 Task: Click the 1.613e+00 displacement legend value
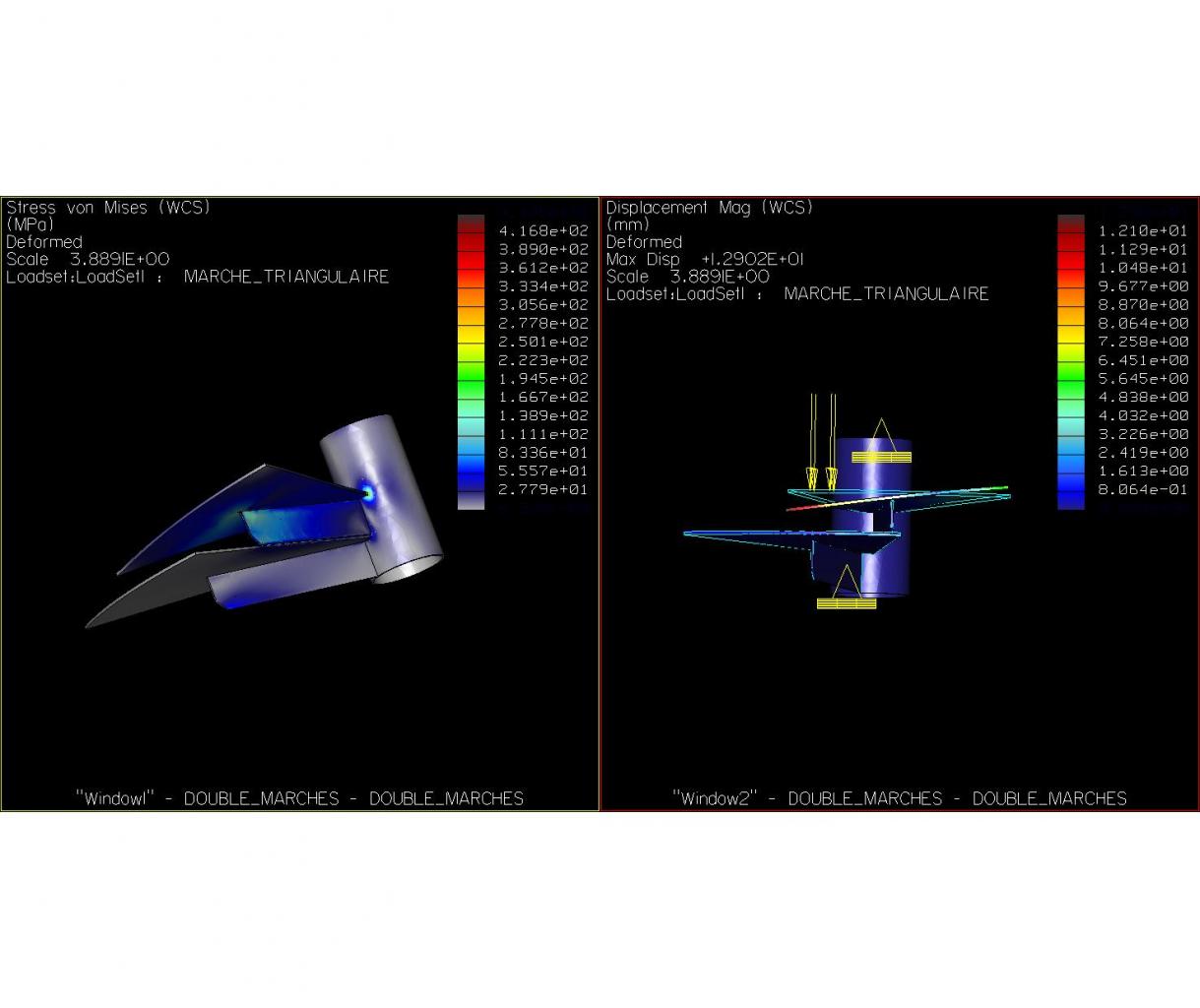pyautogui.click(x=1144, y=471)
